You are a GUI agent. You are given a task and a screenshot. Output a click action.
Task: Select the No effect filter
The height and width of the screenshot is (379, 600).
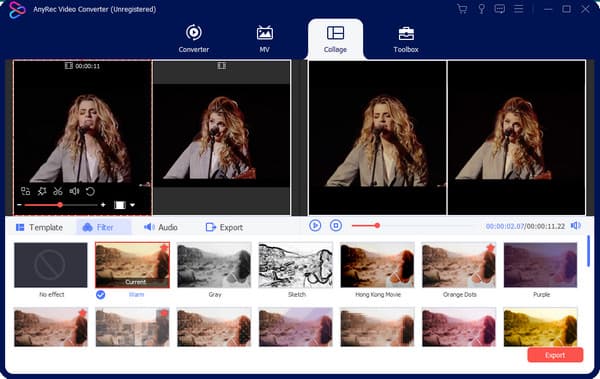click(x=51, y=265)
